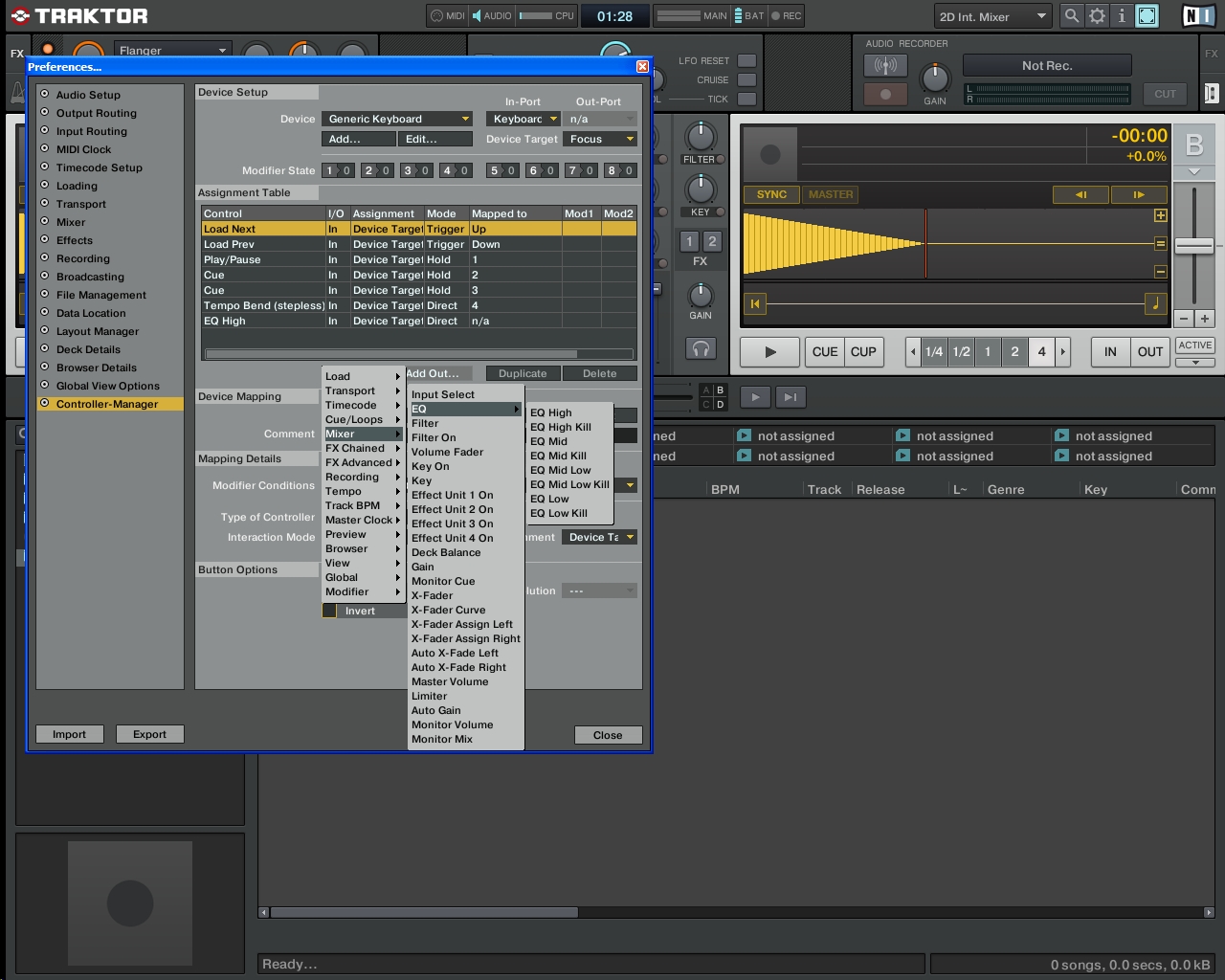This screenshot has height=980, width=1225.
Task: Click the Deck B pitch minus button
Action: (x=1184, y=319)
